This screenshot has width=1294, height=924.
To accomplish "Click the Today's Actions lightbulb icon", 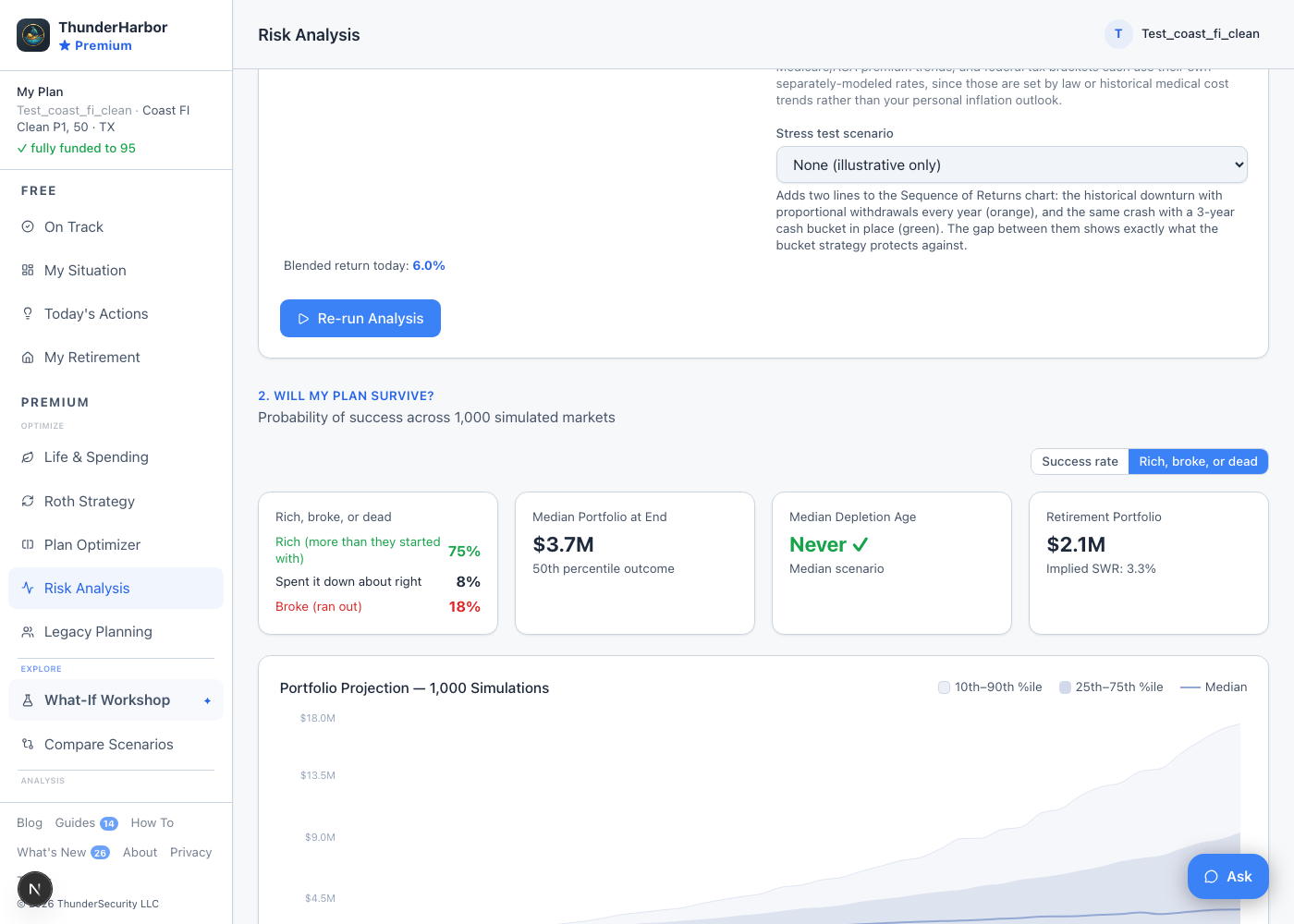I will click(x=28, y=313).
